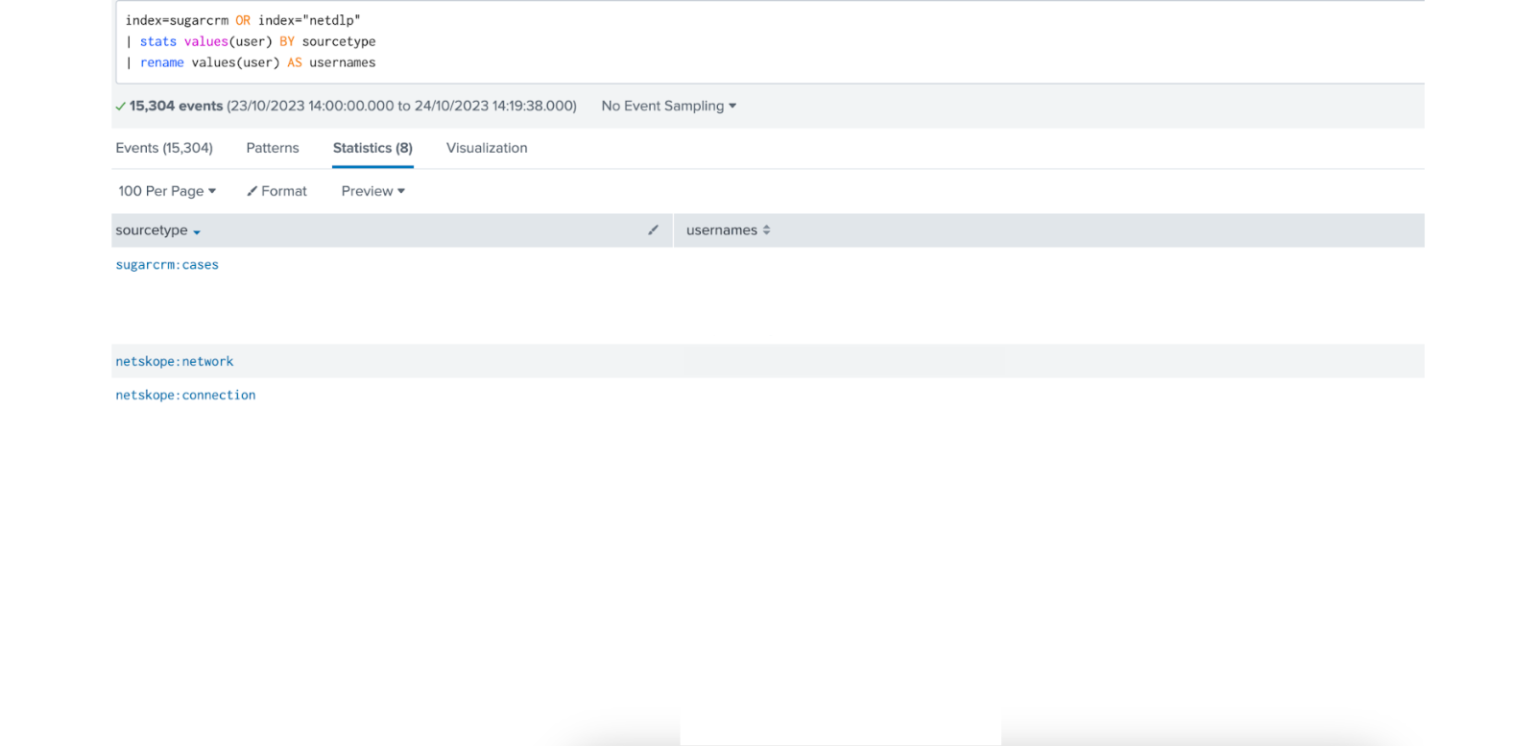This screenshot has height=746, width=1536.
Task: Click the sort arrows beside usernames column
Action: coord(767,230)
